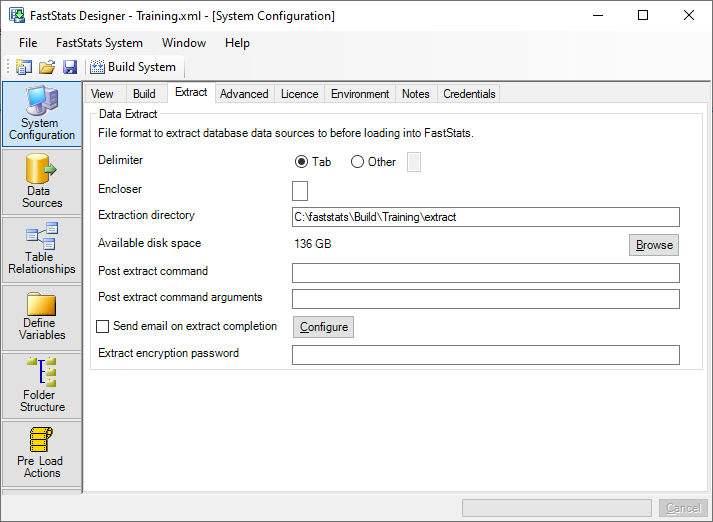Click the Post extract command field
The image size is (713, 522).
(x=486, y=273)
